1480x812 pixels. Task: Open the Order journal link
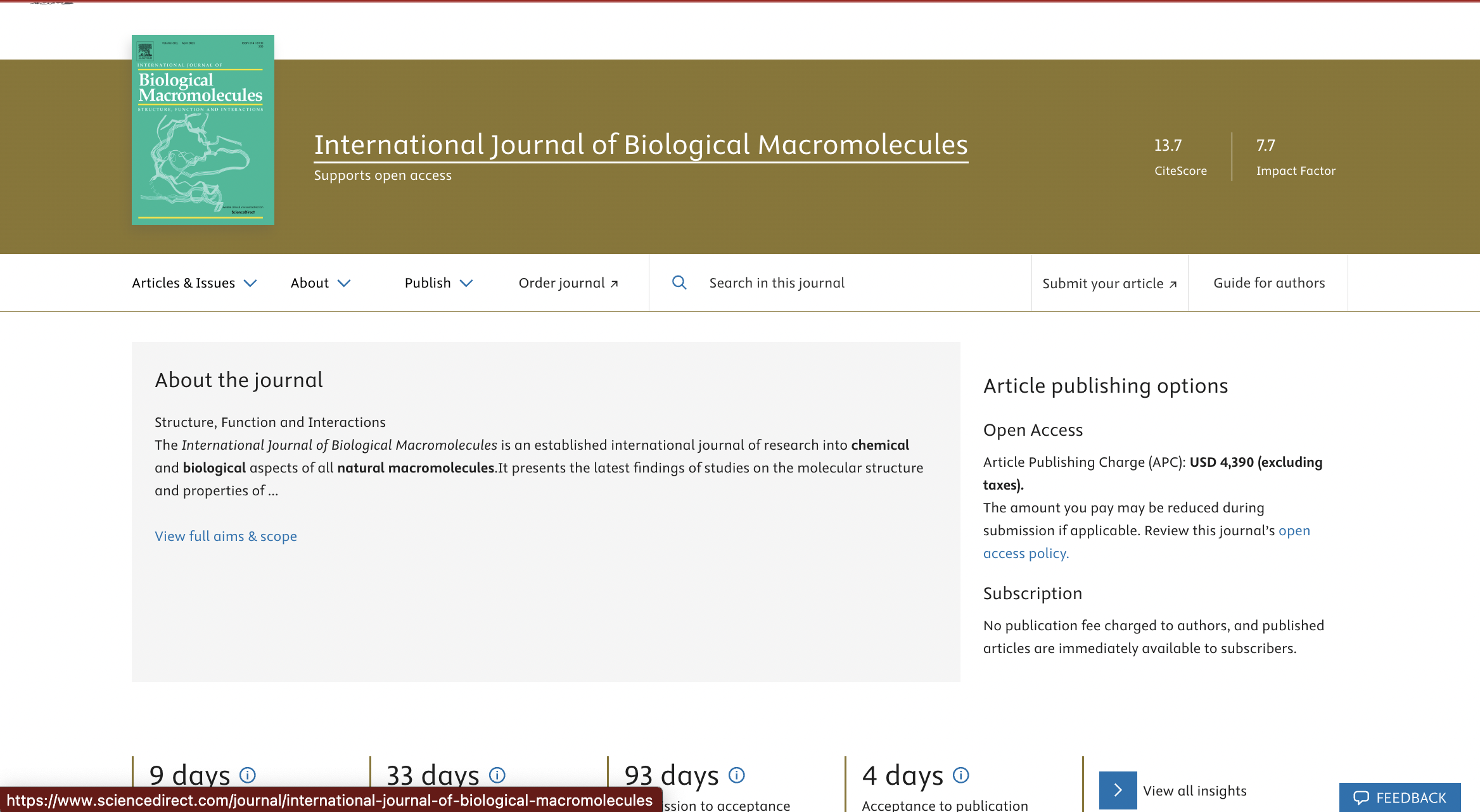point(568,283)
